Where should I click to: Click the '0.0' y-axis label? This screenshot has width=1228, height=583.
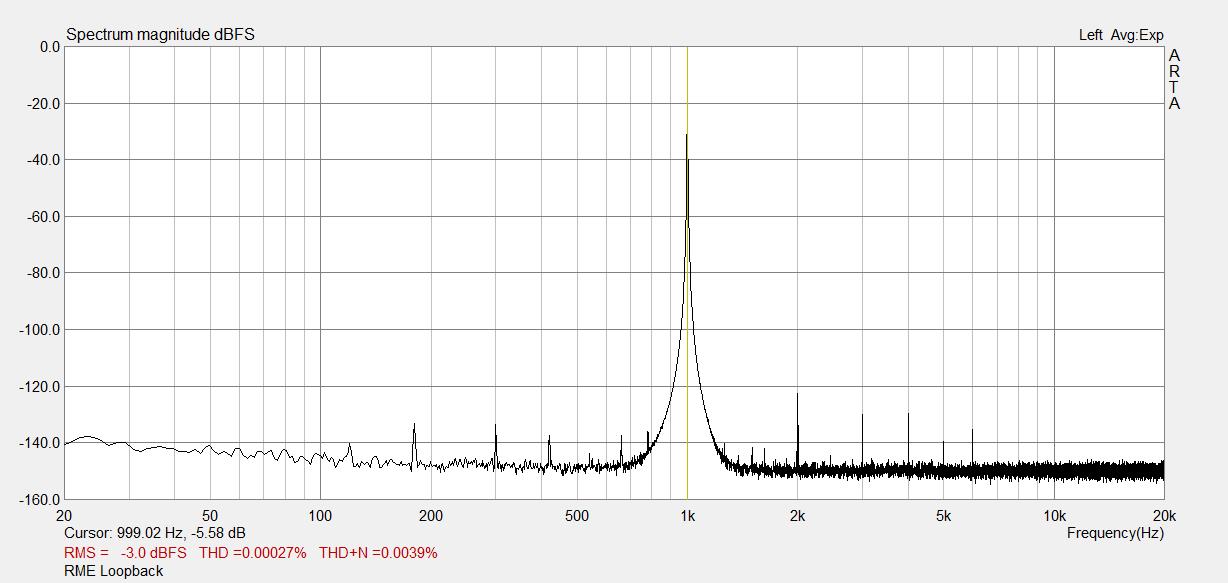[x=49, y=47]
